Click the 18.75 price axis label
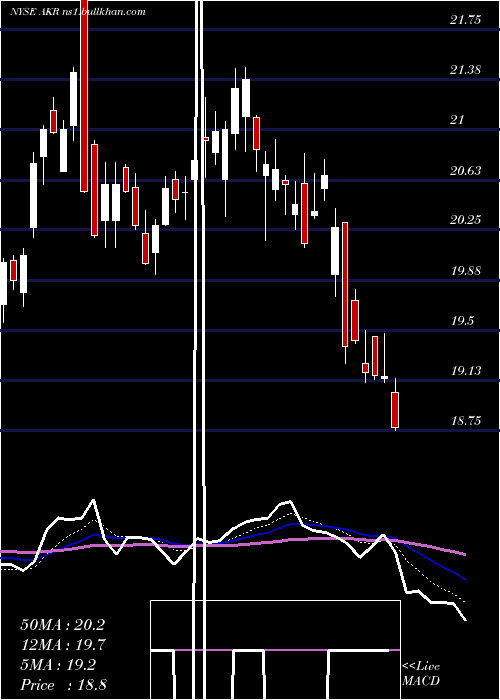The width and height of the screenshot is (500, 700). tap(466, 421)
